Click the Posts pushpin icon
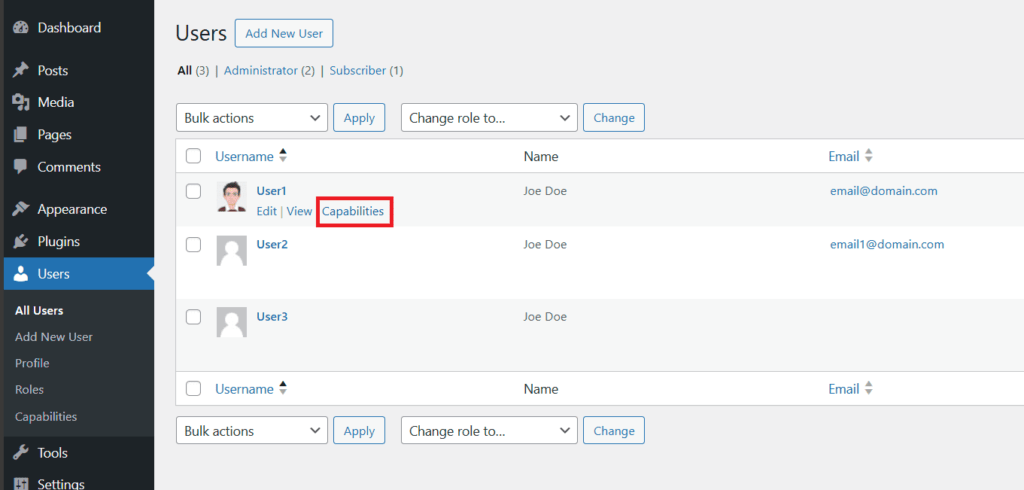Image resolution: width=1024 pixels, height=490 pixels. click(20, 71)
